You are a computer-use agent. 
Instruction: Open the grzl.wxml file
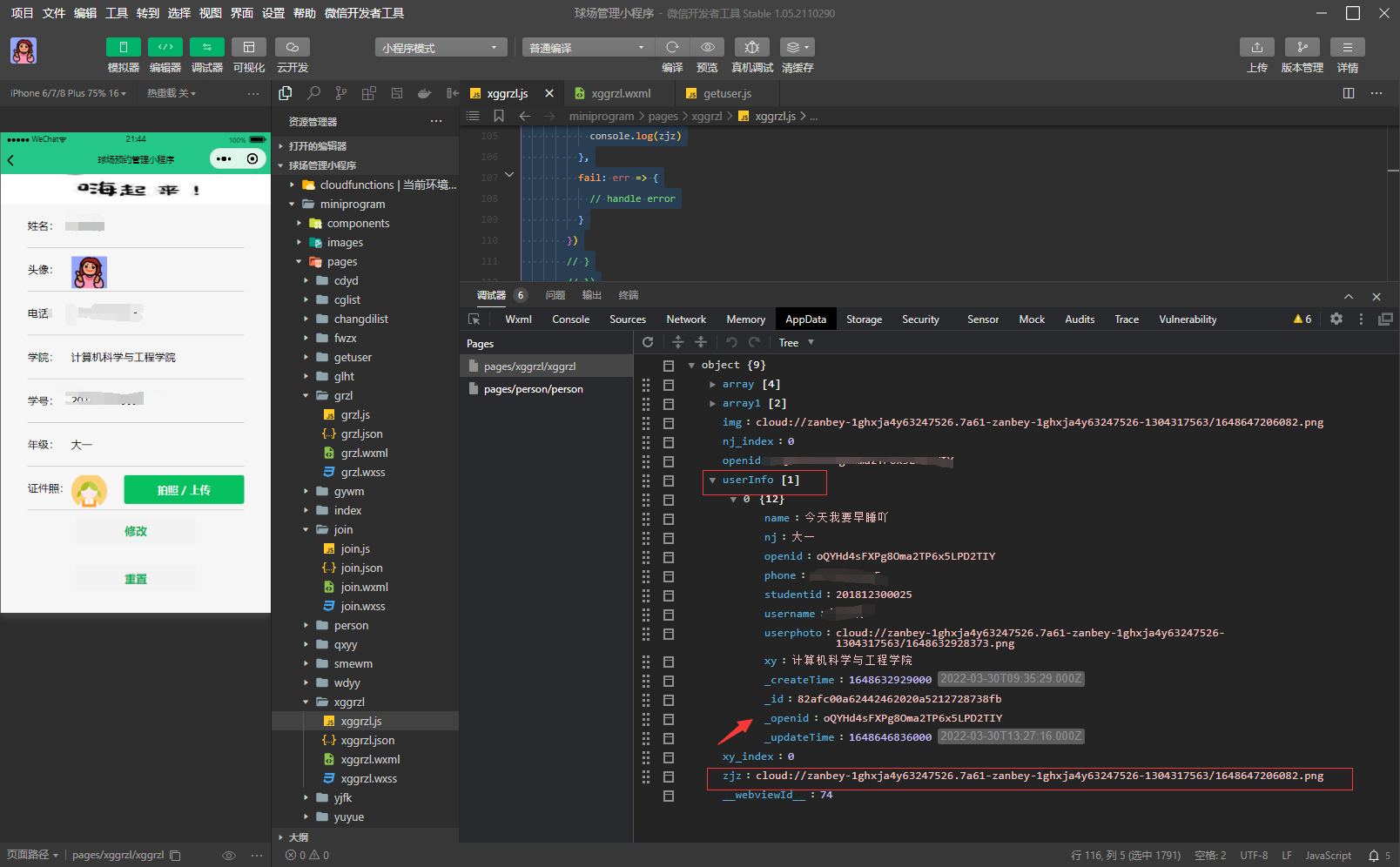364,453
